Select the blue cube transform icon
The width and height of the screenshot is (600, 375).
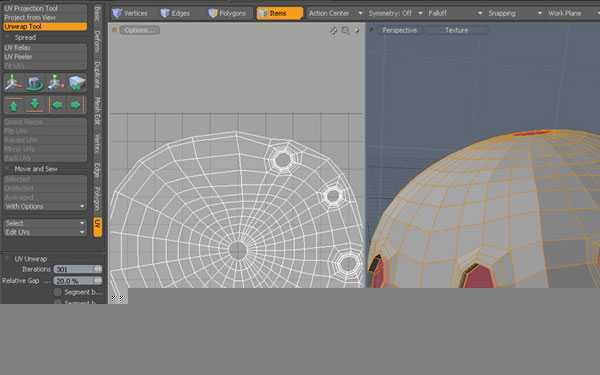coord(77,83)
